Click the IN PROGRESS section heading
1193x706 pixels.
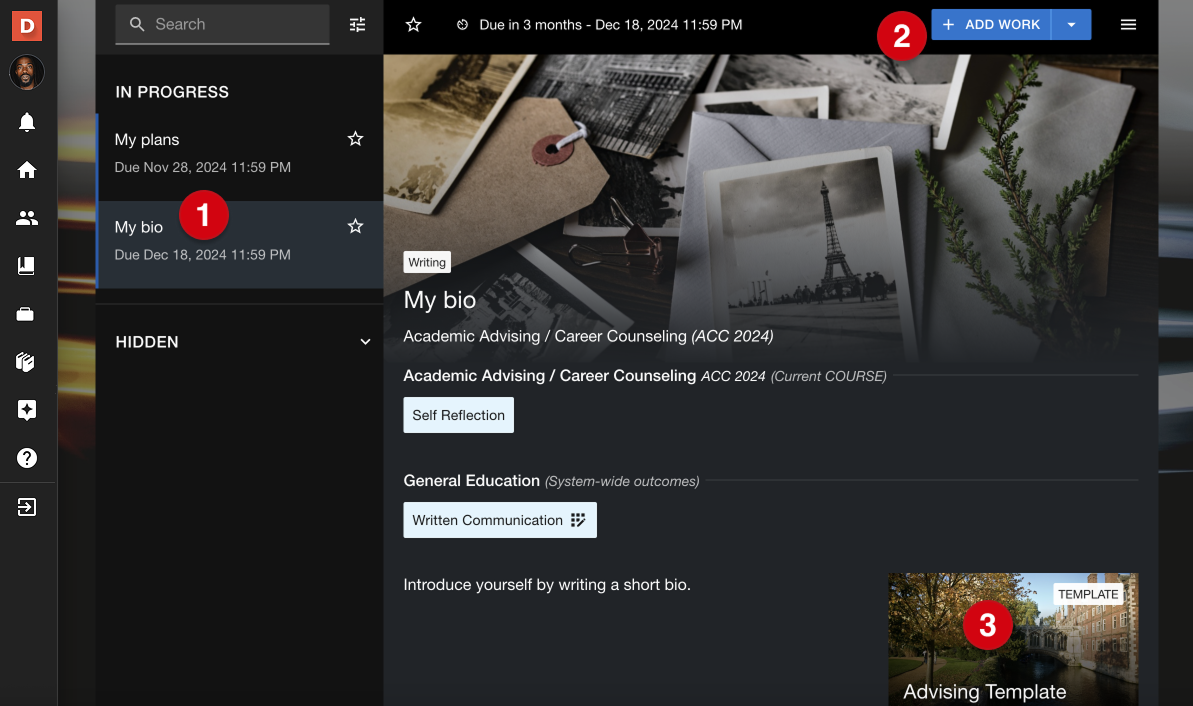(x=172, y=92)
